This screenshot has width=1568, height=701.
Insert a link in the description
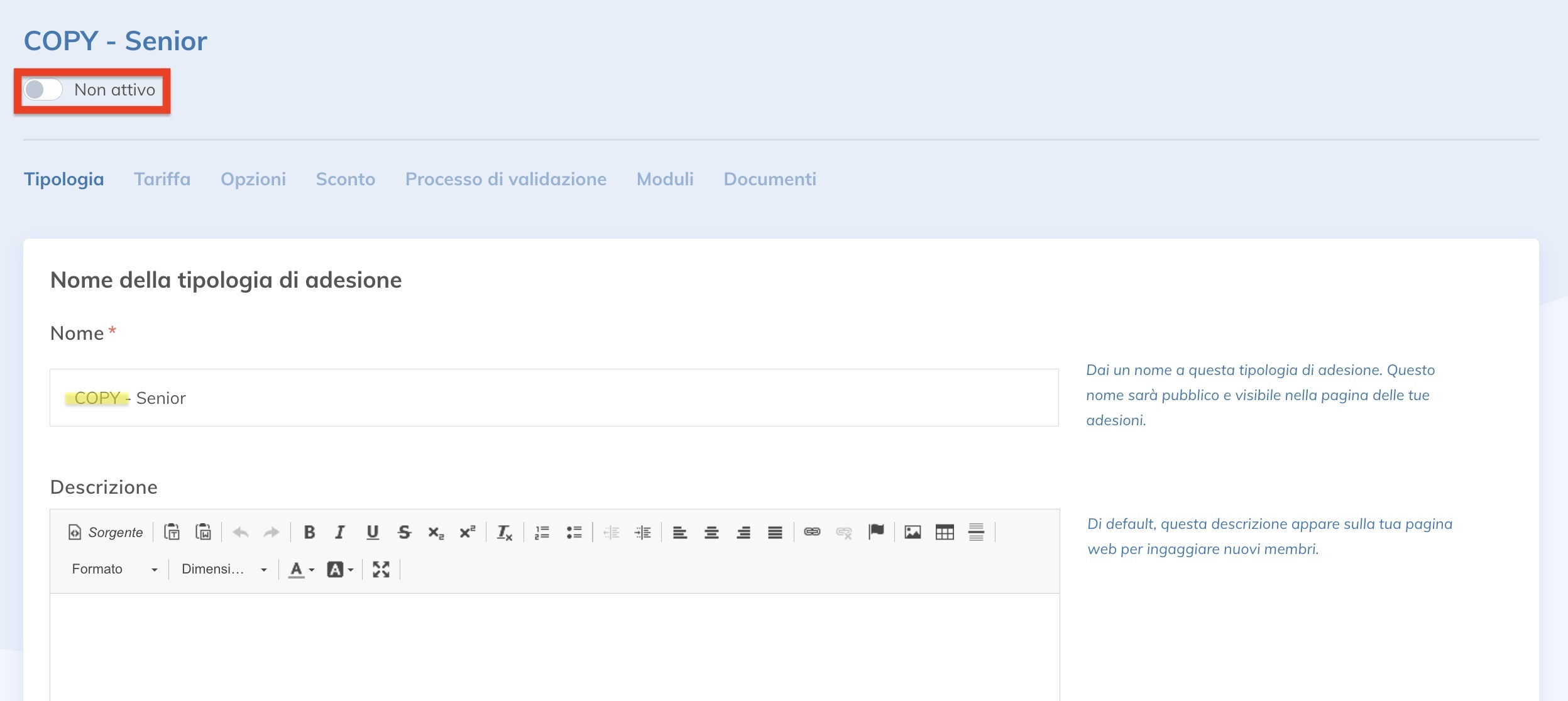(x=813, y=531)
